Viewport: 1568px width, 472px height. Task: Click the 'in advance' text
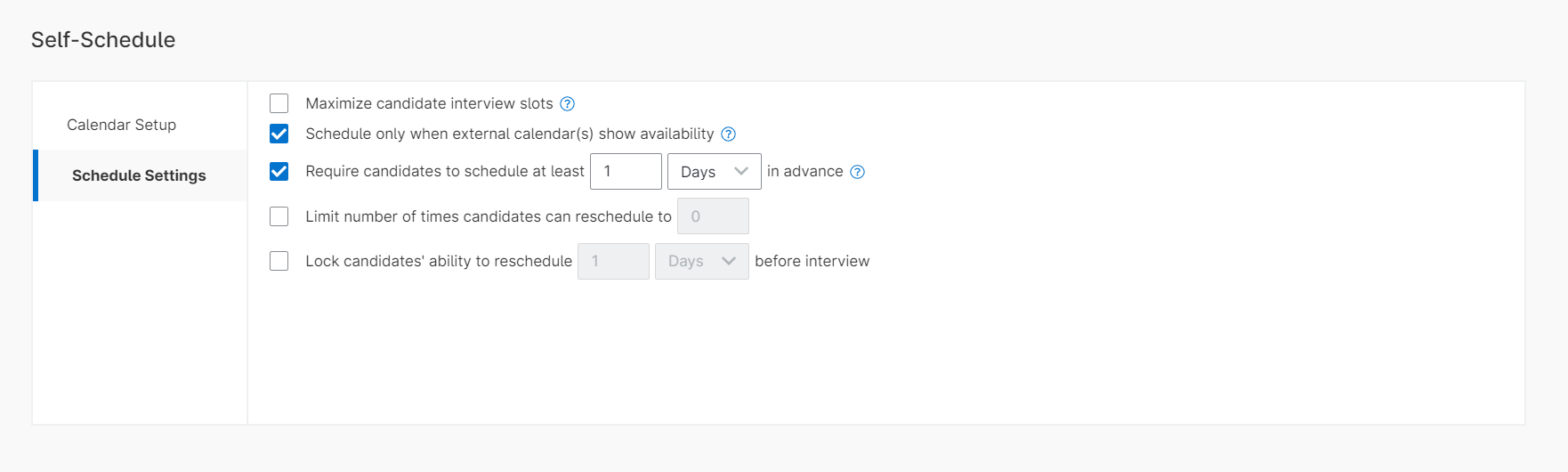804,171
